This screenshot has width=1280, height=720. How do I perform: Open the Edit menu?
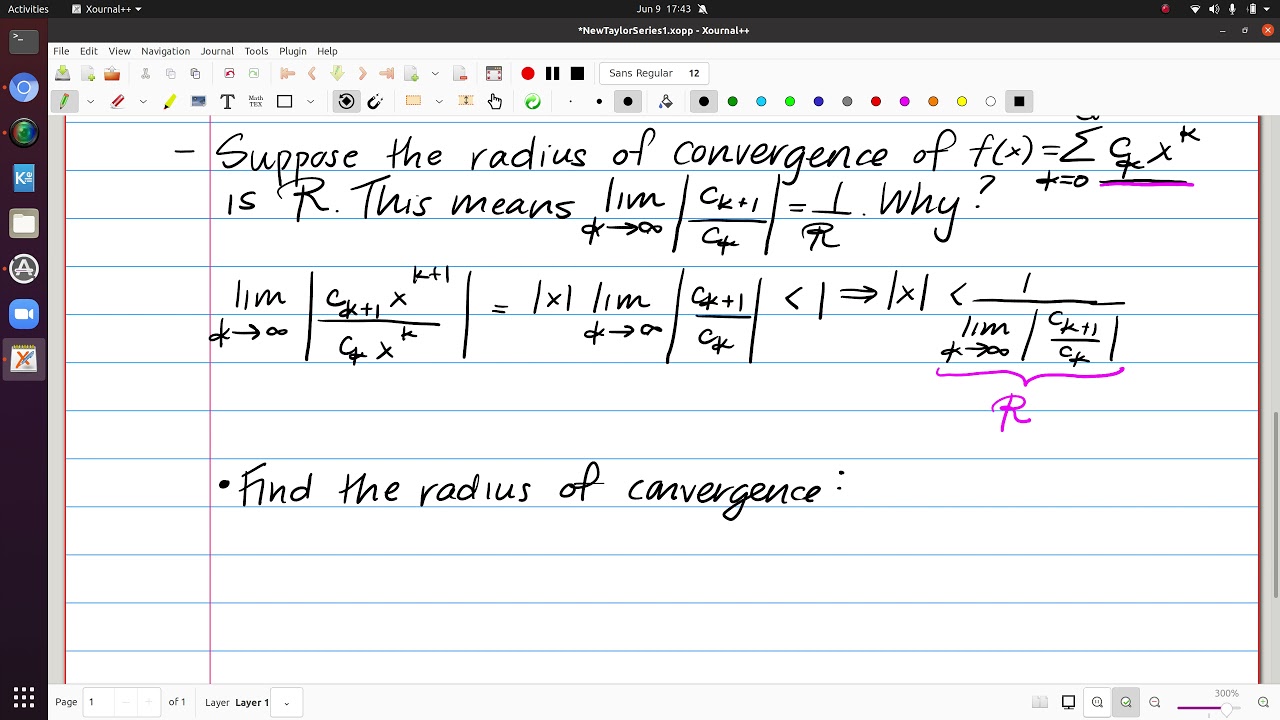tap(89, 51)
